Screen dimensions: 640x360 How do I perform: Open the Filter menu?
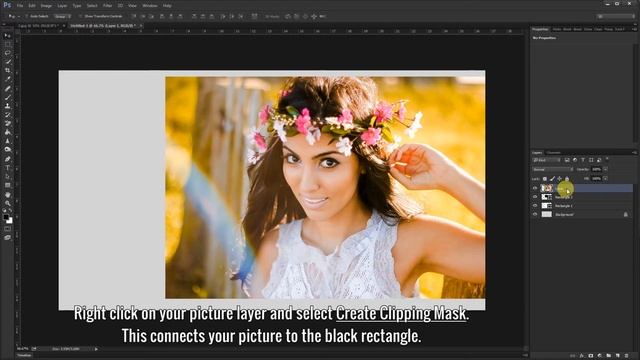tap(107, 6)
